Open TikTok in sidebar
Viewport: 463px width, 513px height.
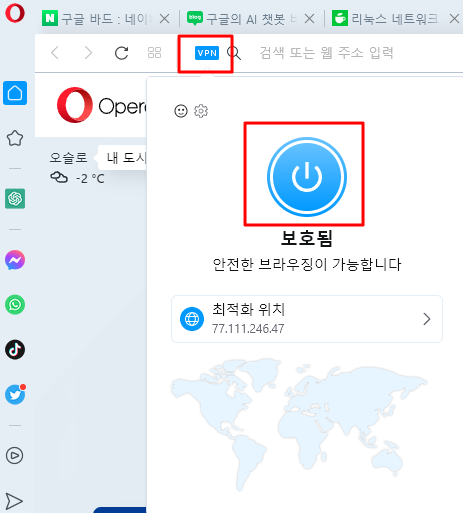15,350
